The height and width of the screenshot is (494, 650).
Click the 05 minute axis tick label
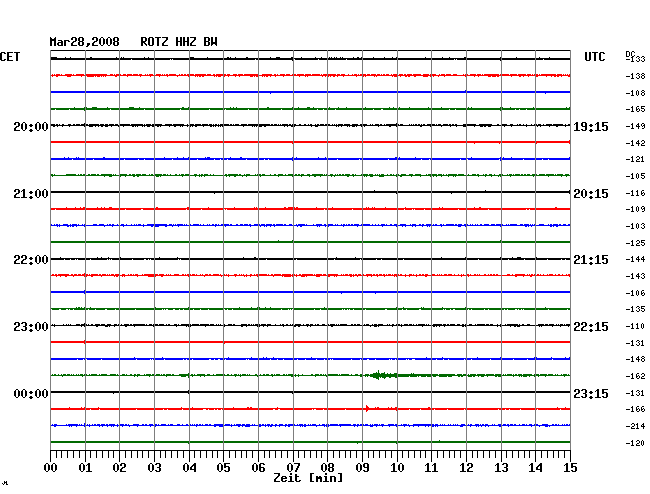pos(223,467)
